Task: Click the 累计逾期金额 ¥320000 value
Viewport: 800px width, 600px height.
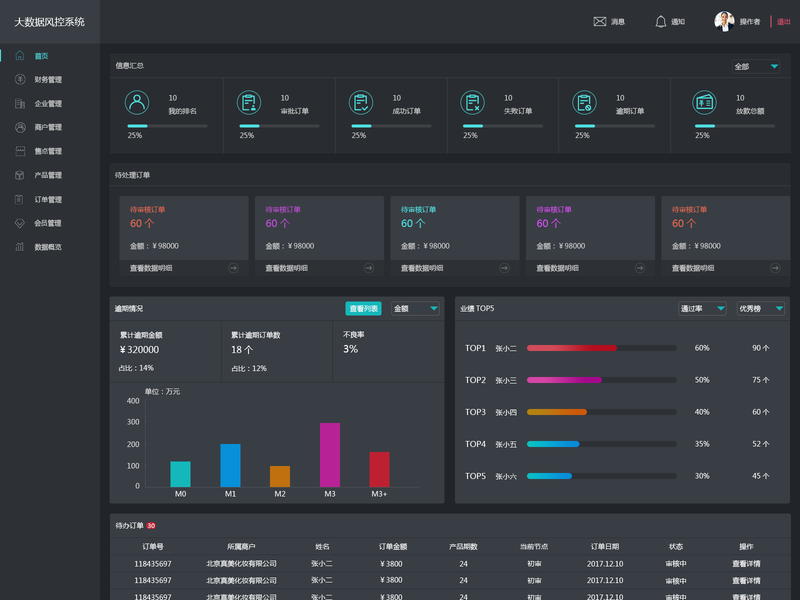Action: tap(139, 349)
